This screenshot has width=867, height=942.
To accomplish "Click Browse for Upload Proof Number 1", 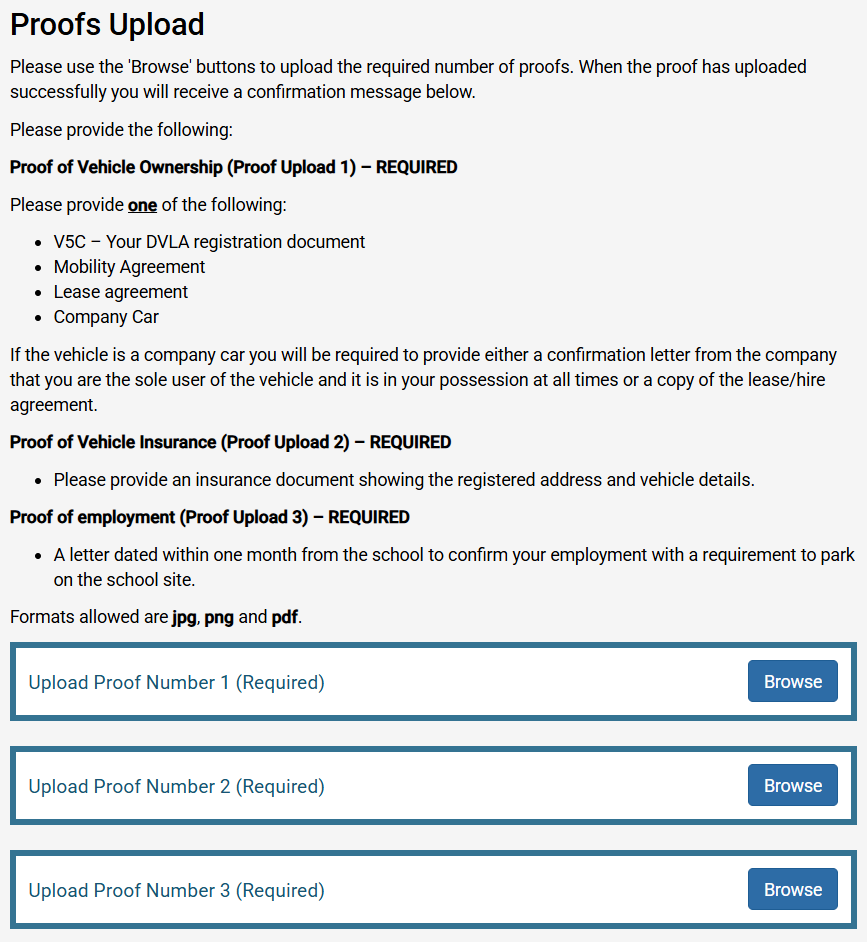I will 792,682.
